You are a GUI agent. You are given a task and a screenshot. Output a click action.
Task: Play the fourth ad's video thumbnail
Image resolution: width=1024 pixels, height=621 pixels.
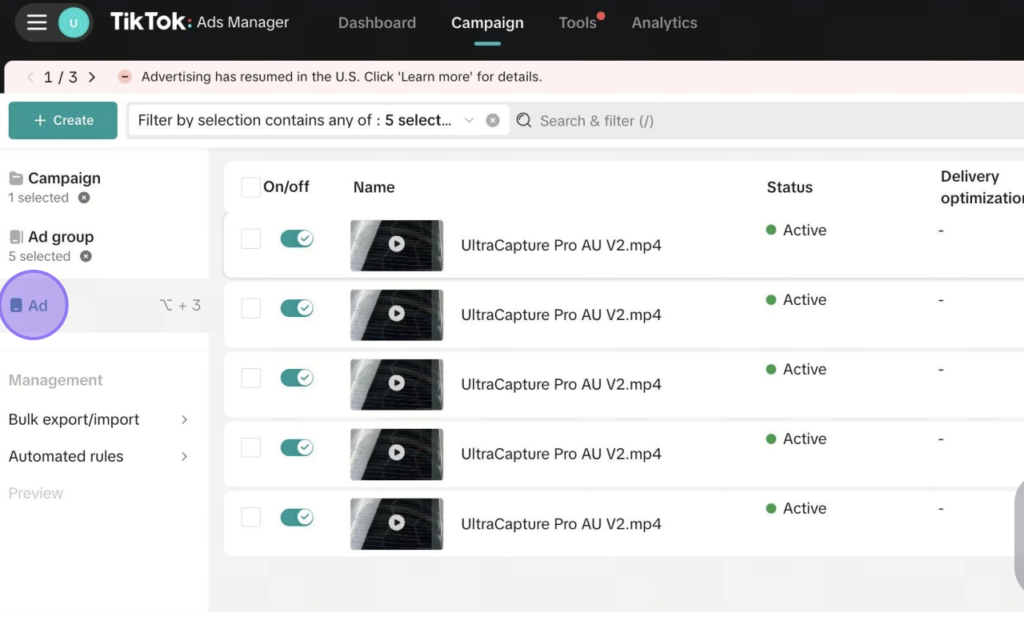[x=396, y=454]
